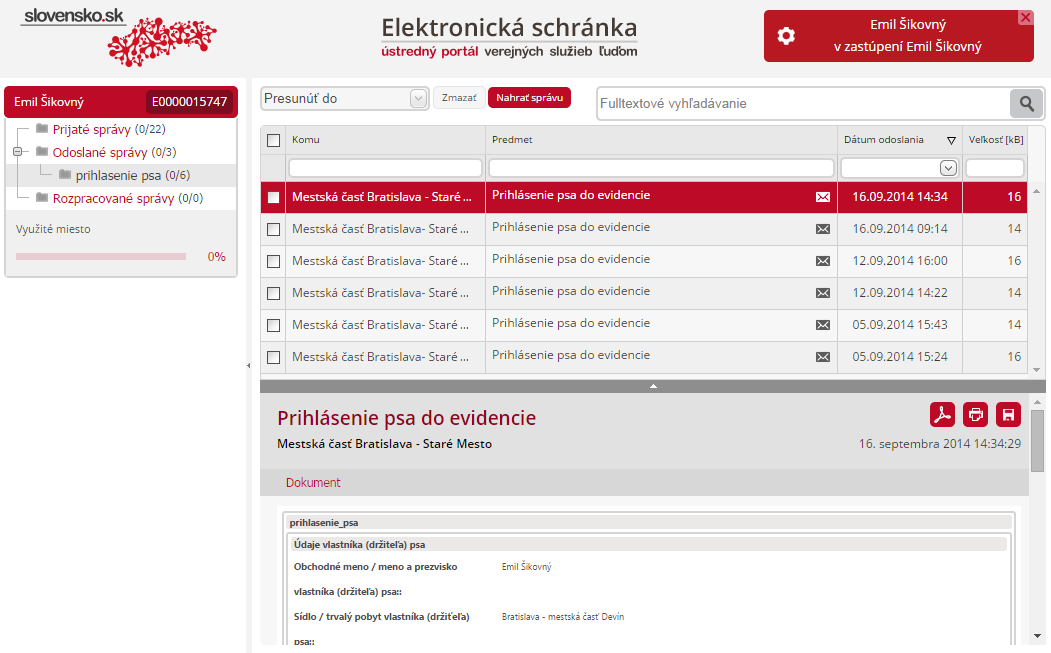Toggle select-all checkbox in table header
1051x653 pixels.
(x=274, y=141)
